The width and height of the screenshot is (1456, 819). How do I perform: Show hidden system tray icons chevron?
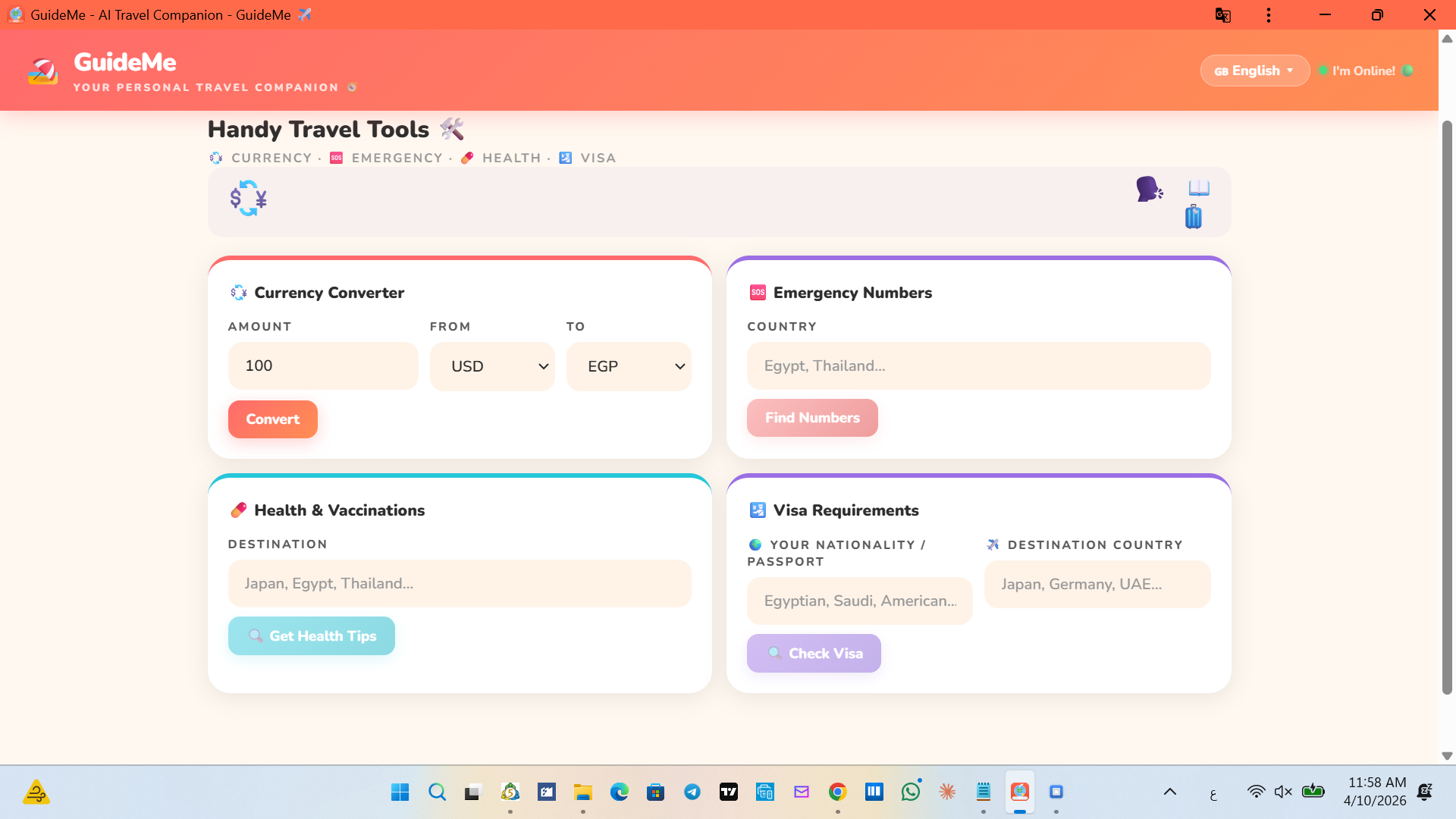click(x=1170, y=792)
